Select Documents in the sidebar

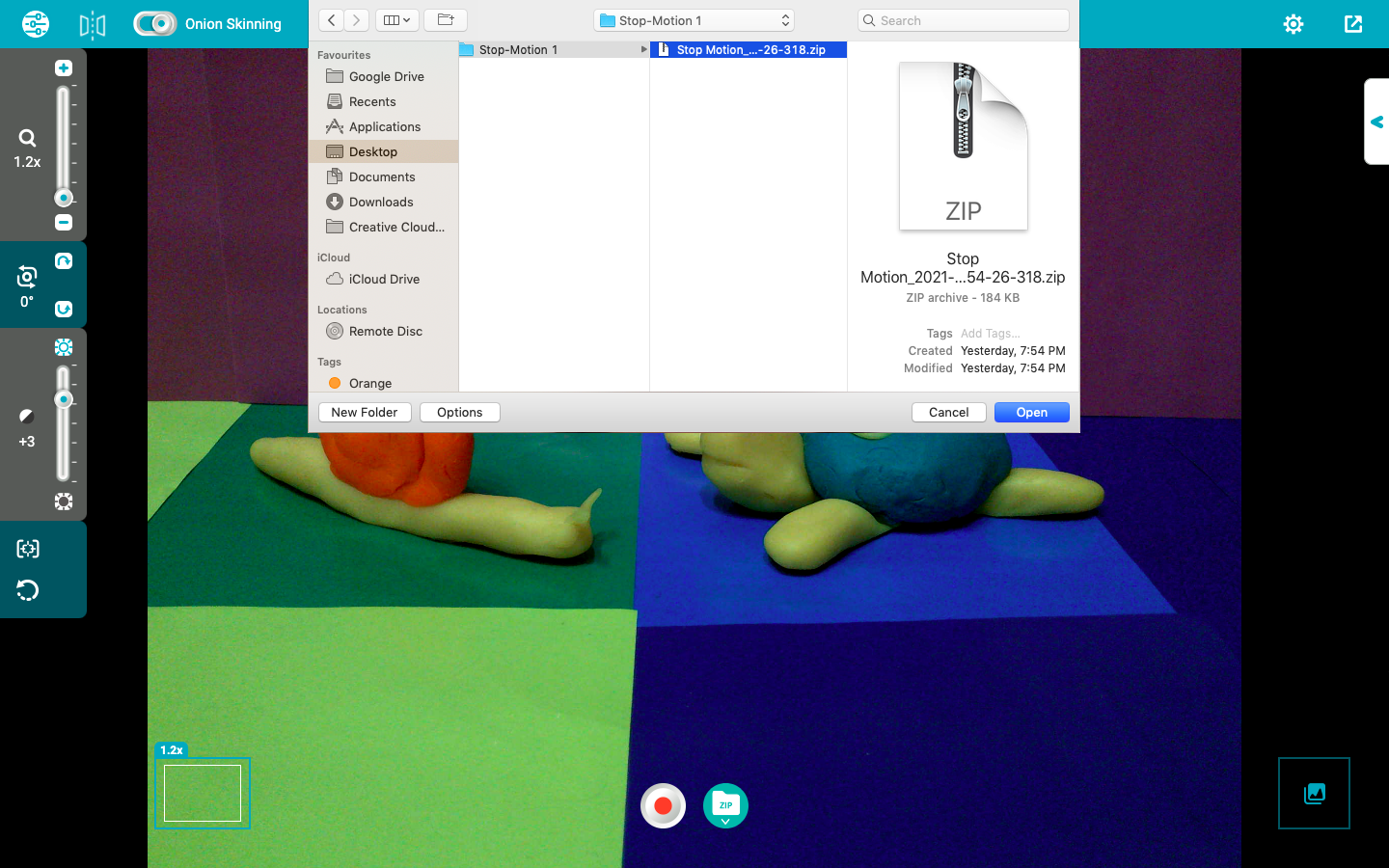point(382,176)
